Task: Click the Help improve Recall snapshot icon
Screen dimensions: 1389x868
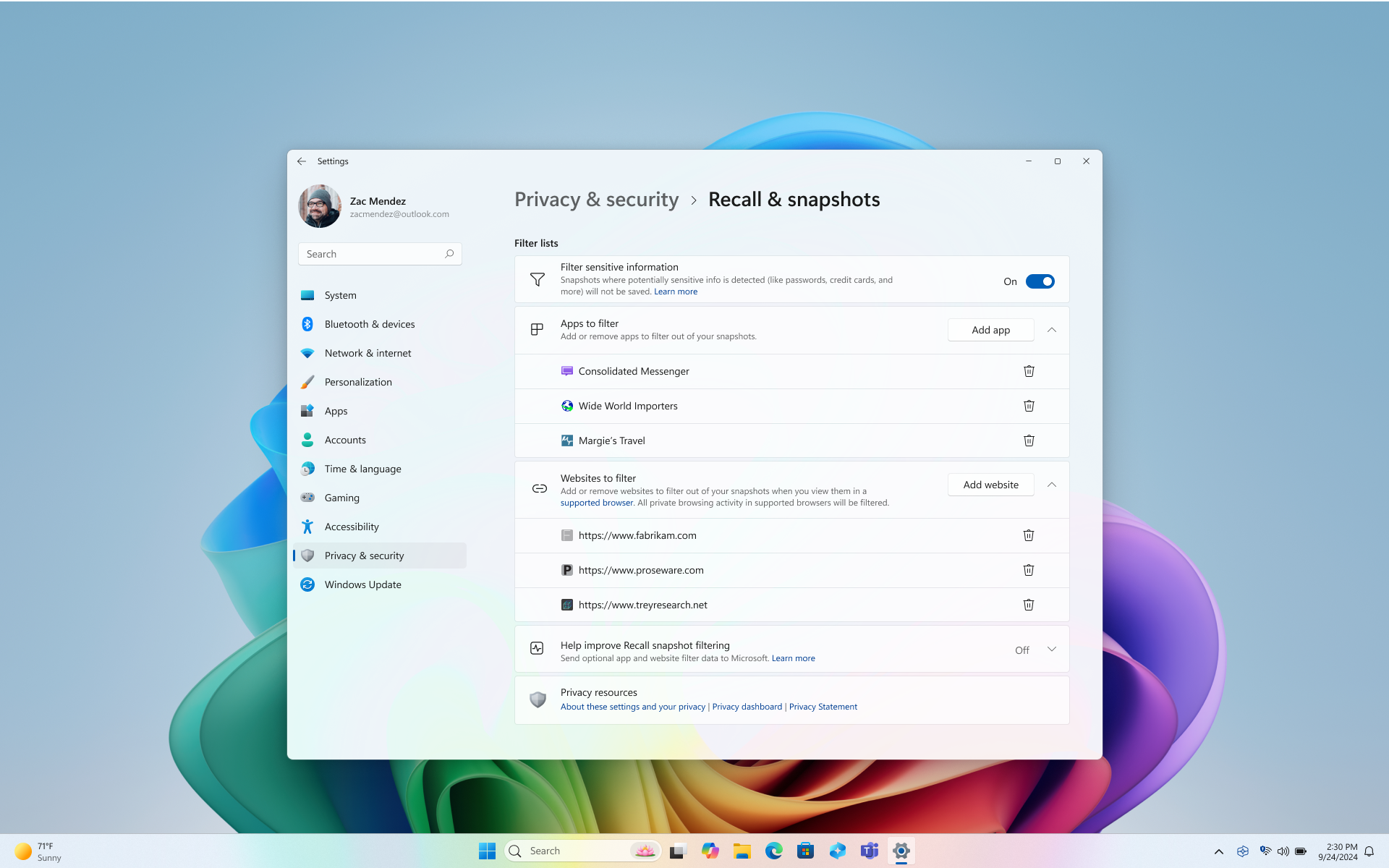Action: point(537,648)
